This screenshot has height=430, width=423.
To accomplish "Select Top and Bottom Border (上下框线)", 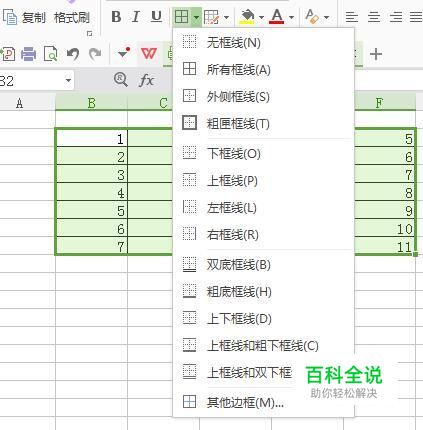I will tap(263, 319).
